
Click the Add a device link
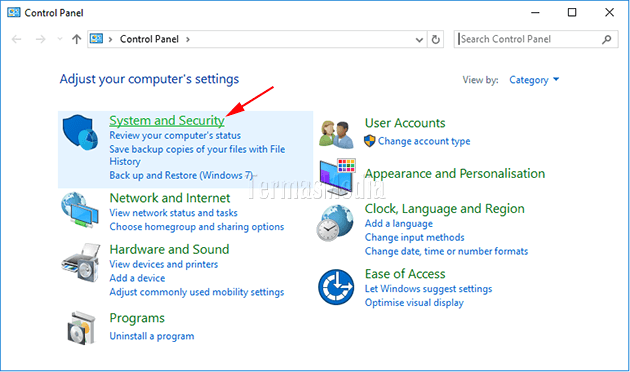(x=137, y=278)
